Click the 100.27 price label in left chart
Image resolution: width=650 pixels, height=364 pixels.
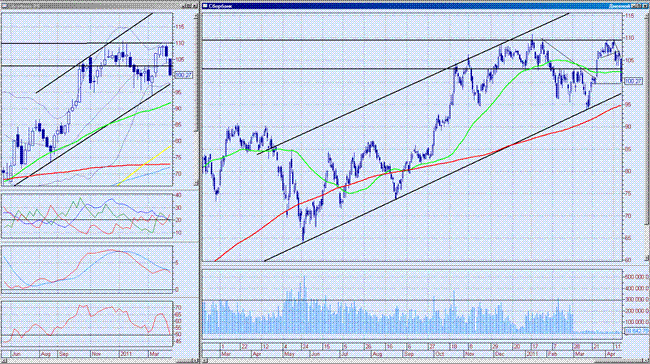(183, 75)
